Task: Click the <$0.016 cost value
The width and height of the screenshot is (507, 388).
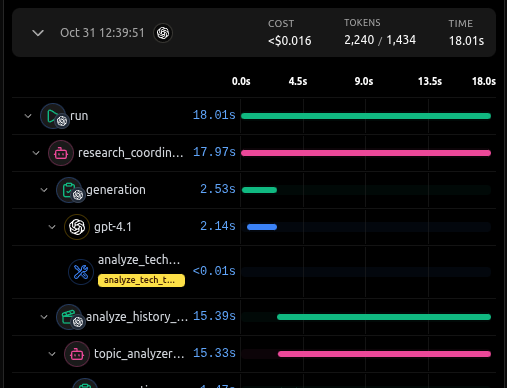Action: point(290,41)
